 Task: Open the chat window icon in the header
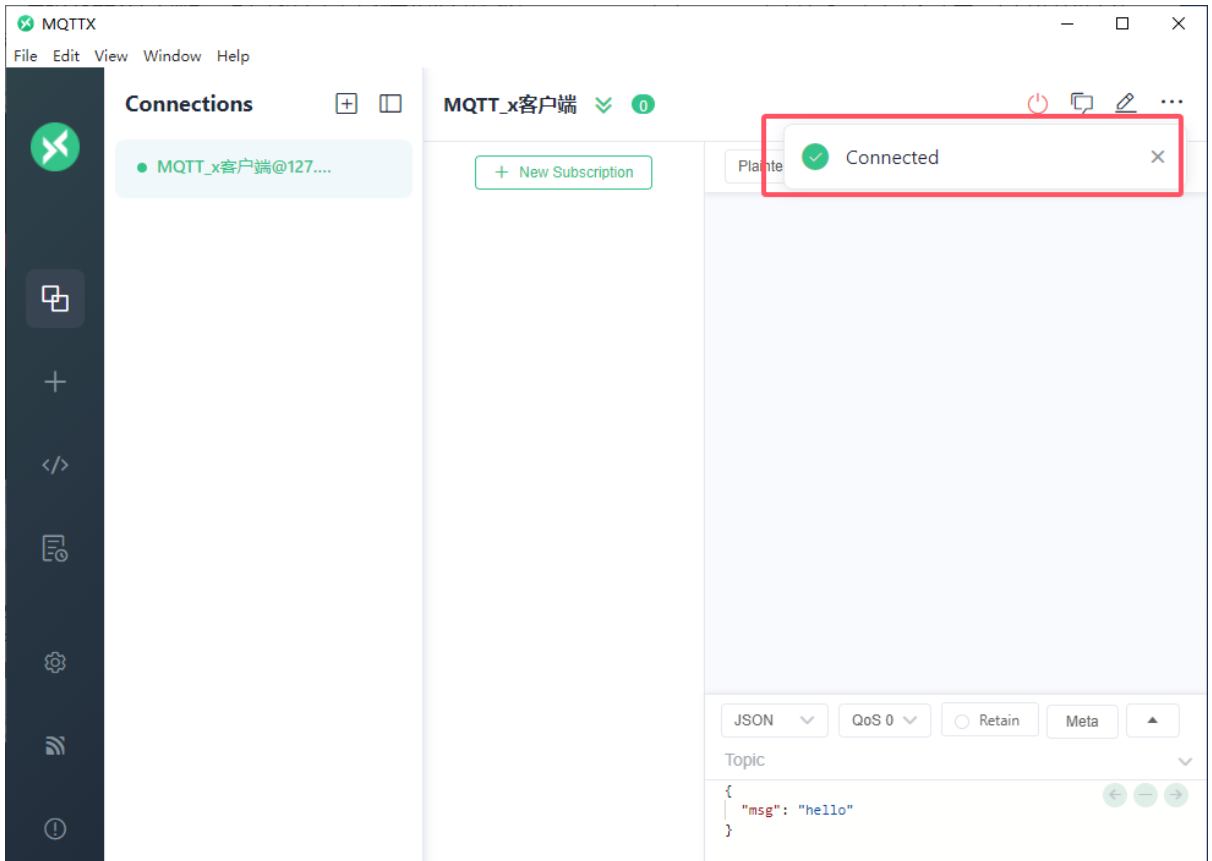click(x=1082, y=103)
